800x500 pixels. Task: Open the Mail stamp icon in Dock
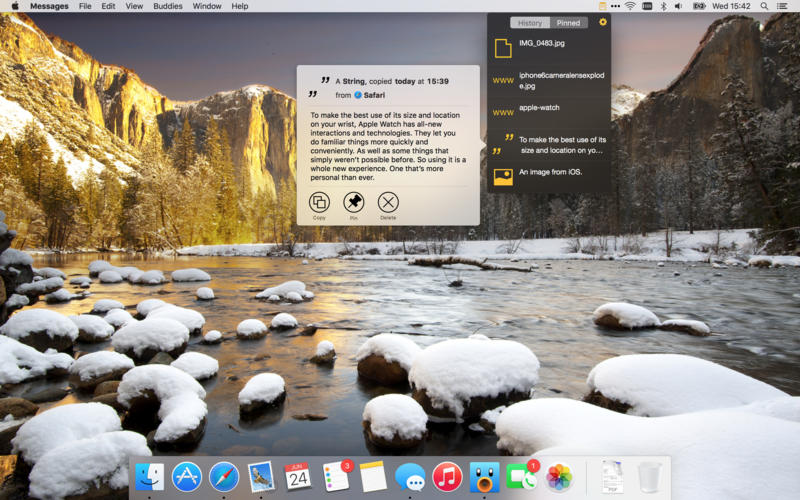261,477
